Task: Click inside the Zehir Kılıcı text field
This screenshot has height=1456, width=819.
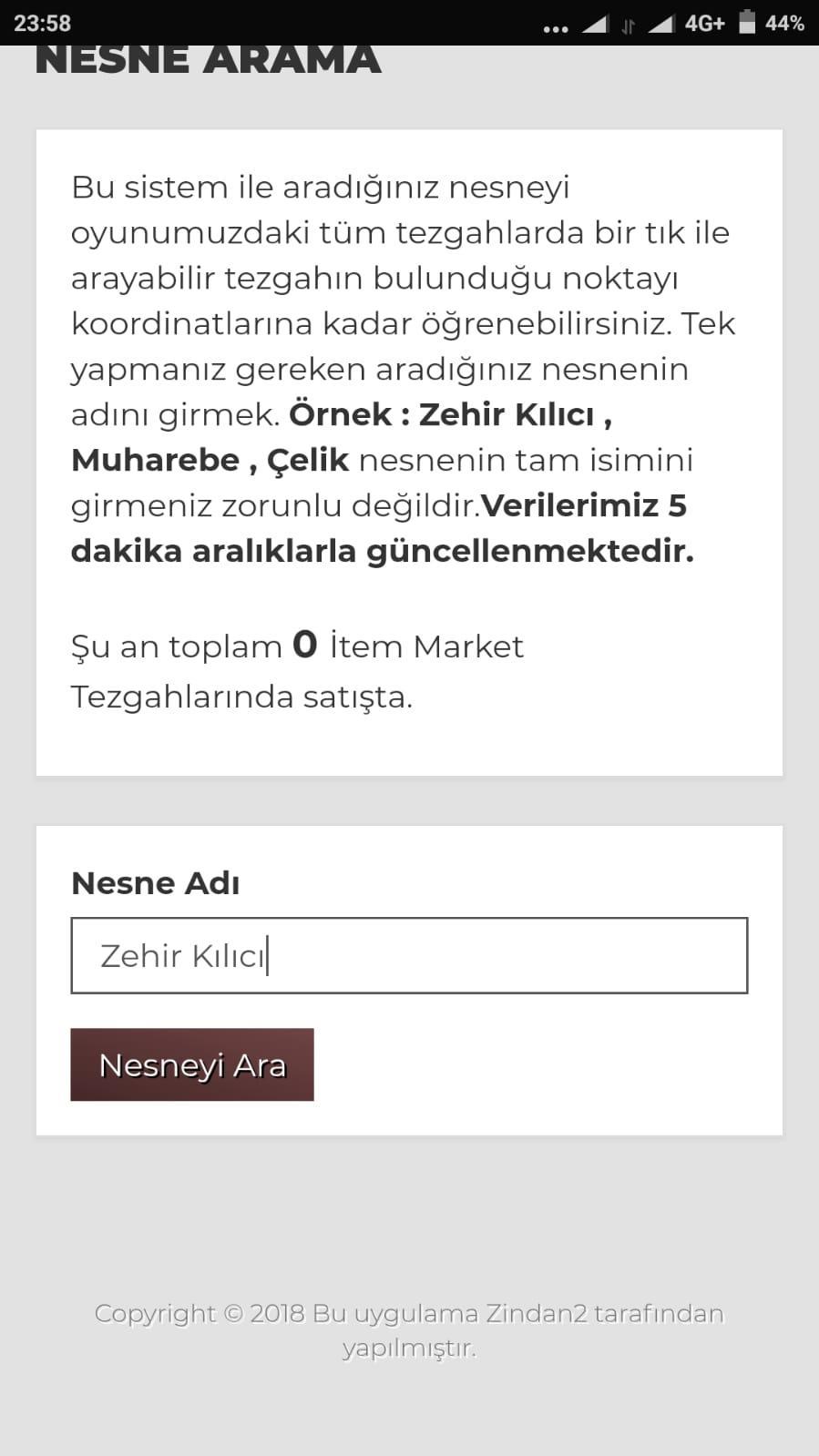Action: coord(408,954)
